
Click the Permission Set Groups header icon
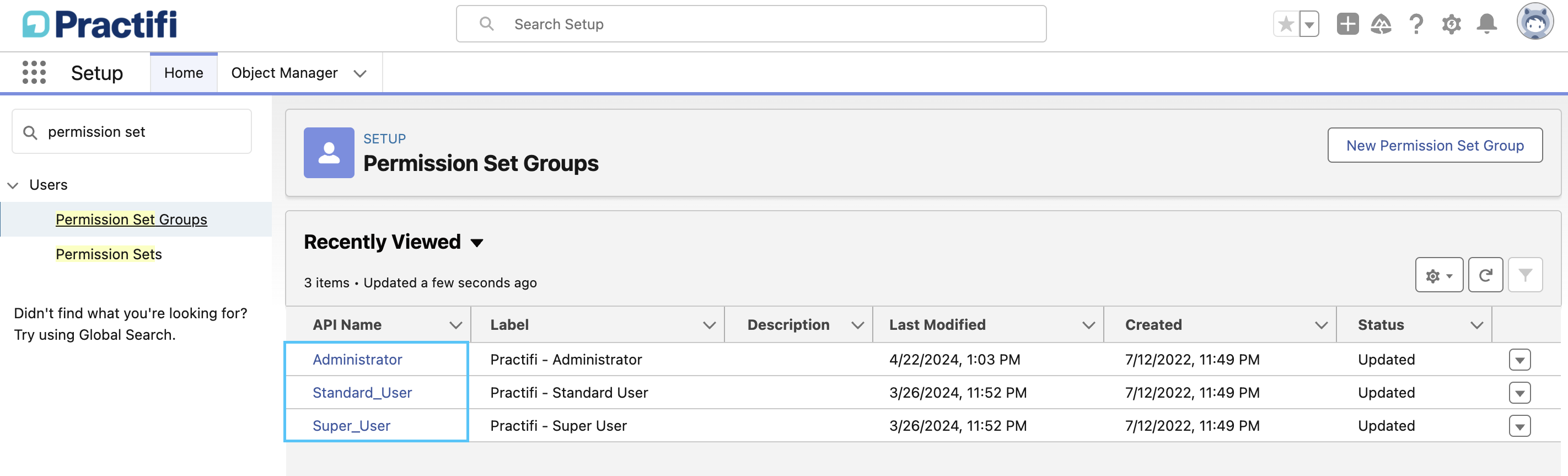tap(329, 153)
